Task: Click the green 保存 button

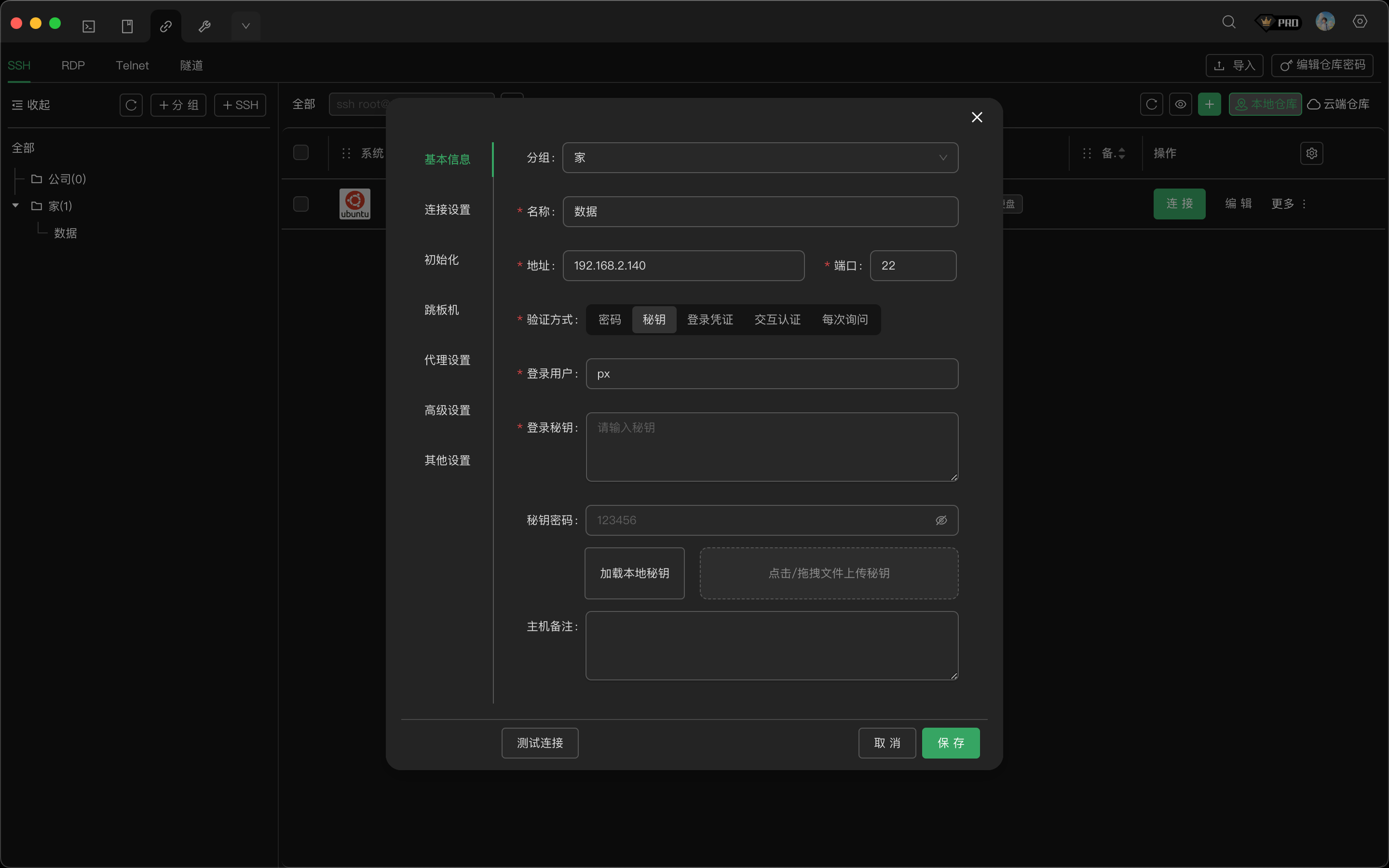Action: pyautogui.click(x=951, y=743)
